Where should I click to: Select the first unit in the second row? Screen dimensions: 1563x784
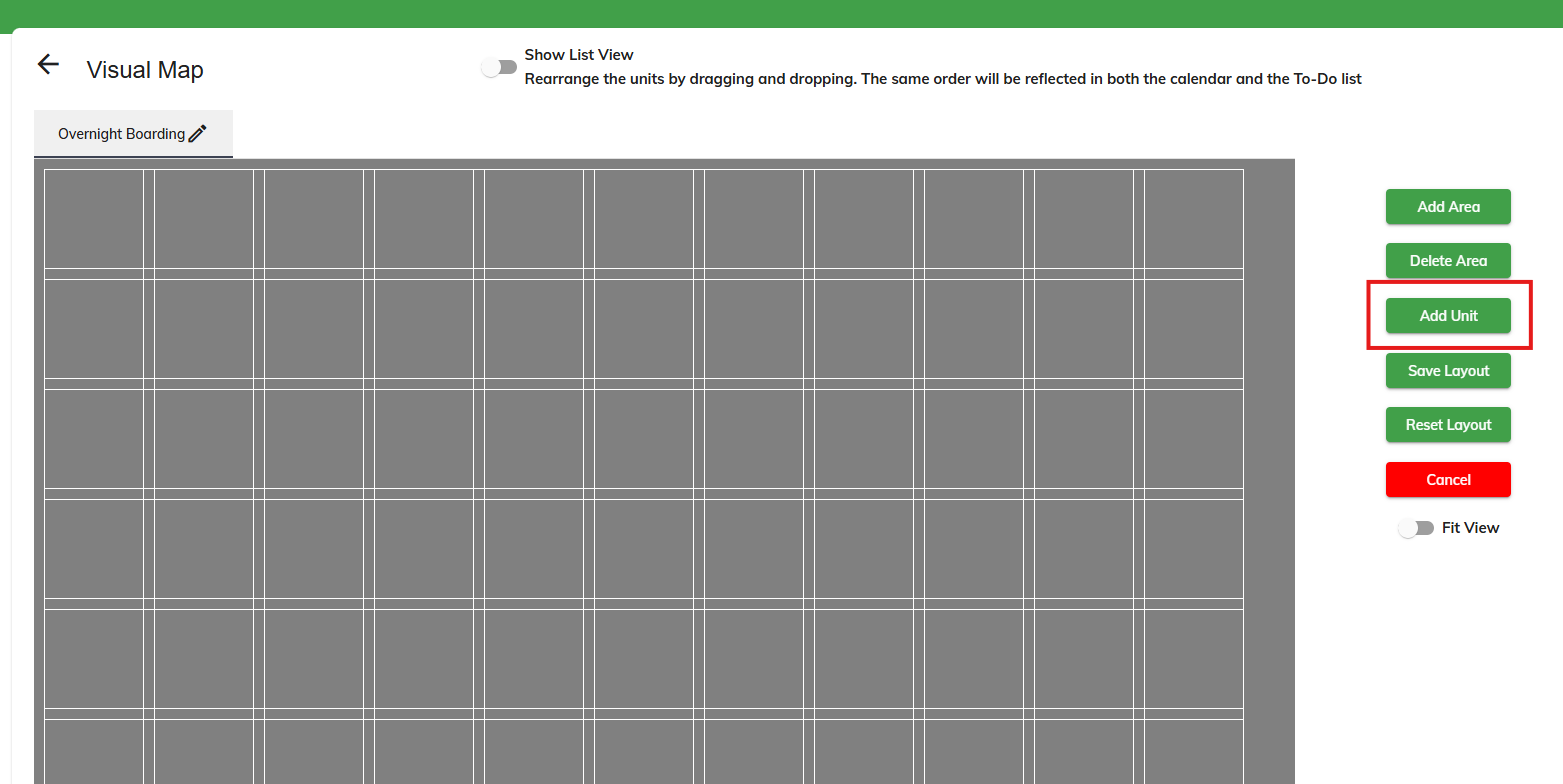pos(94,330)
